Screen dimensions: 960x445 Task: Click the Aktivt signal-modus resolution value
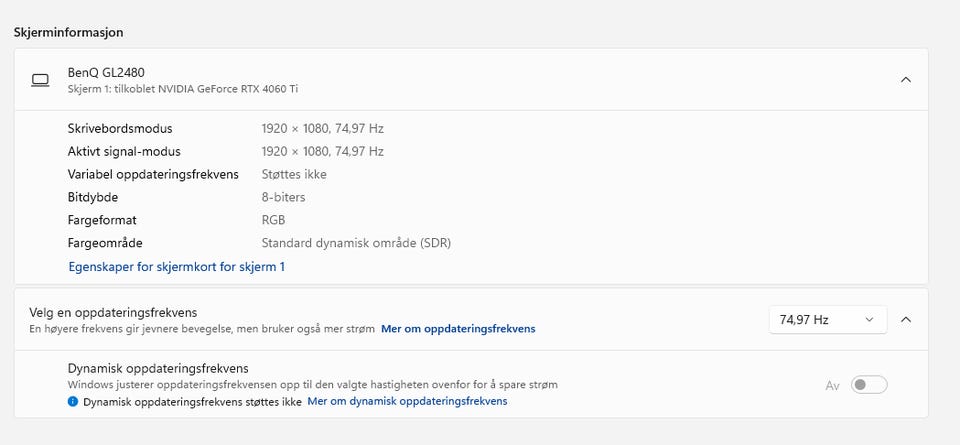[323, 151]
